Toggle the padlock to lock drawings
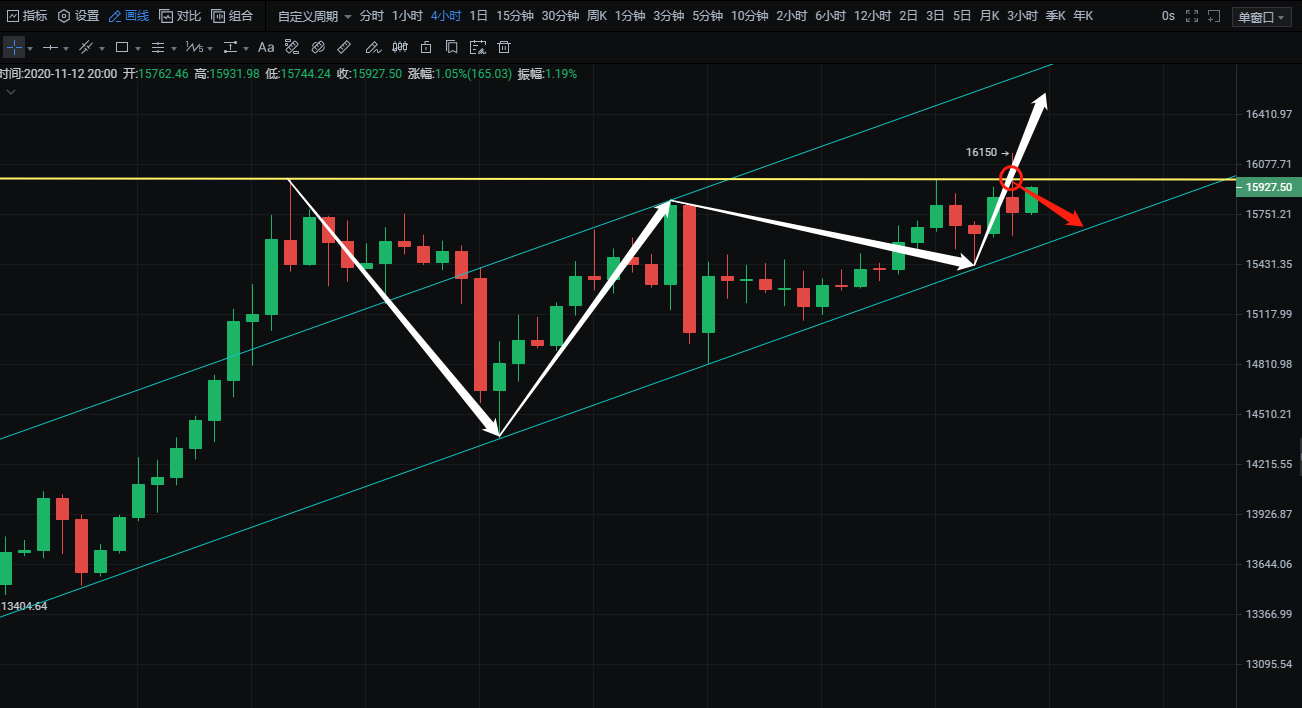The height and width of the screenshot is (708, 1302). point(426,47)
